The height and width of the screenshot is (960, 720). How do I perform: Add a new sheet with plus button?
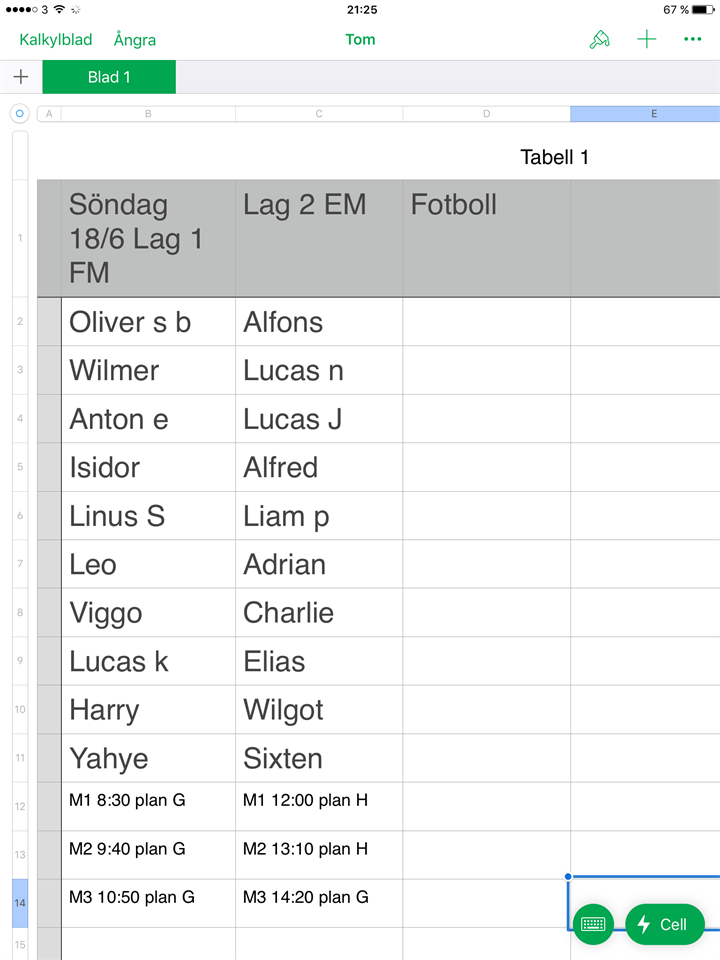tap(21, 77)
